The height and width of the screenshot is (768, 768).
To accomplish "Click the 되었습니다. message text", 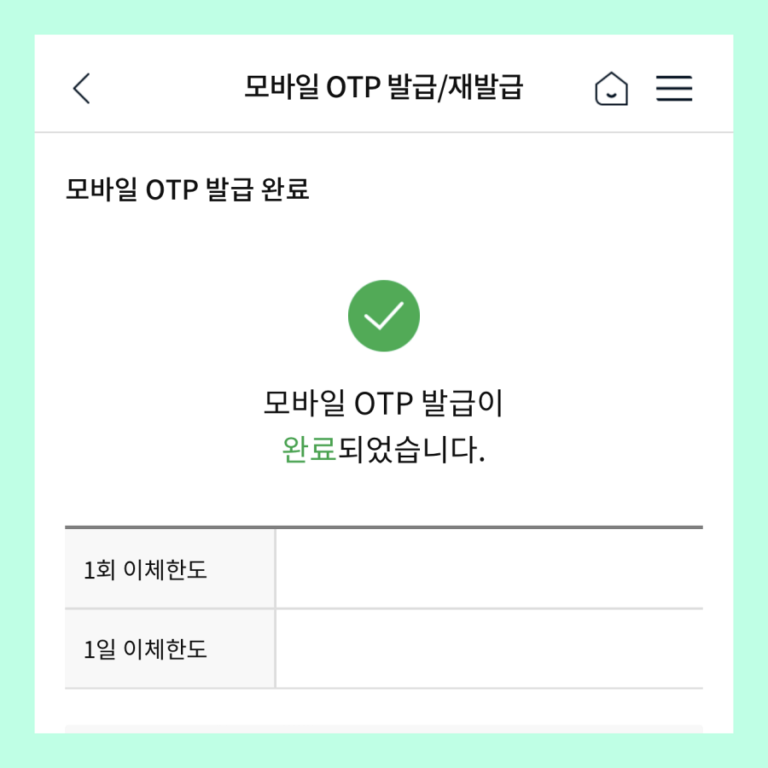I will [x=411, y=449].
